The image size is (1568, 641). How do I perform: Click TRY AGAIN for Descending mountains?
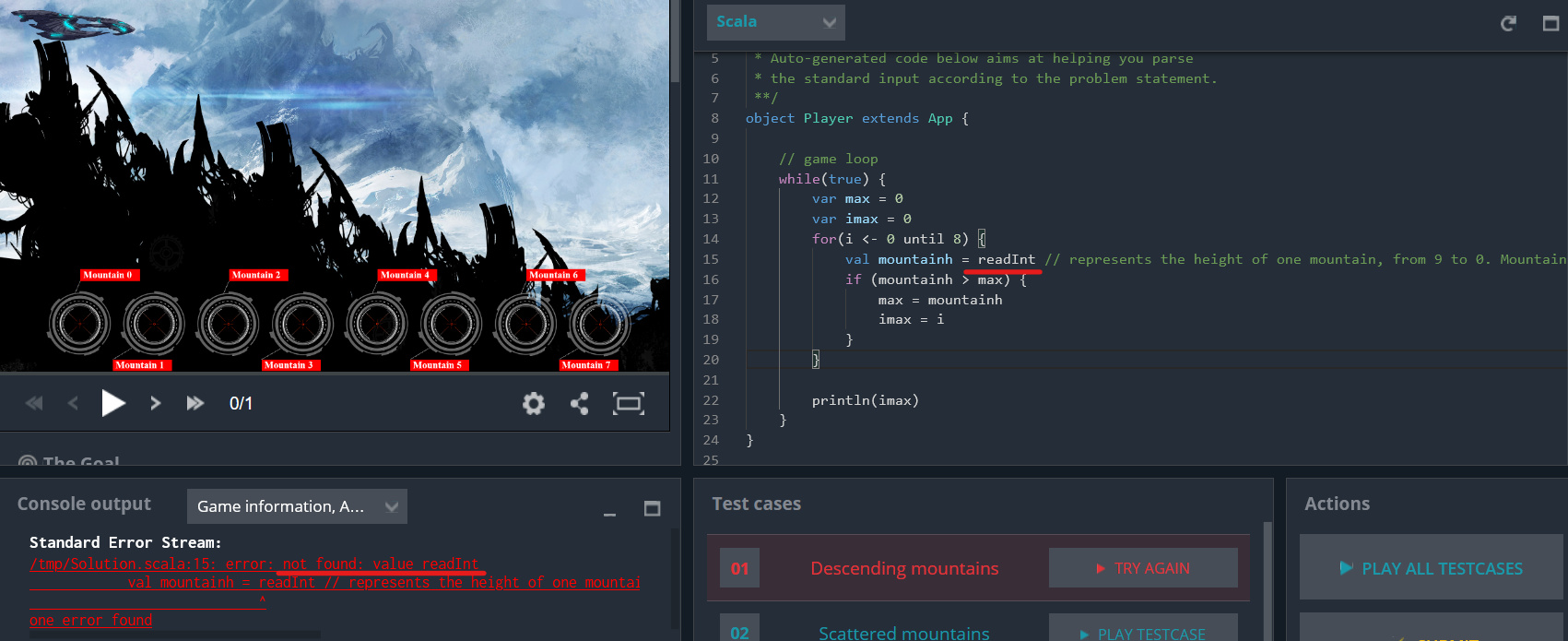pos(1142,568)
